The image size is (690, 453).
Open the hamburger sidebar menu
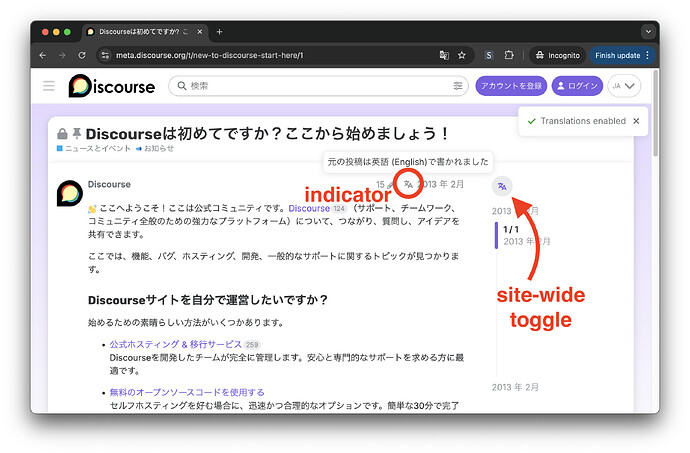(49, 86)
